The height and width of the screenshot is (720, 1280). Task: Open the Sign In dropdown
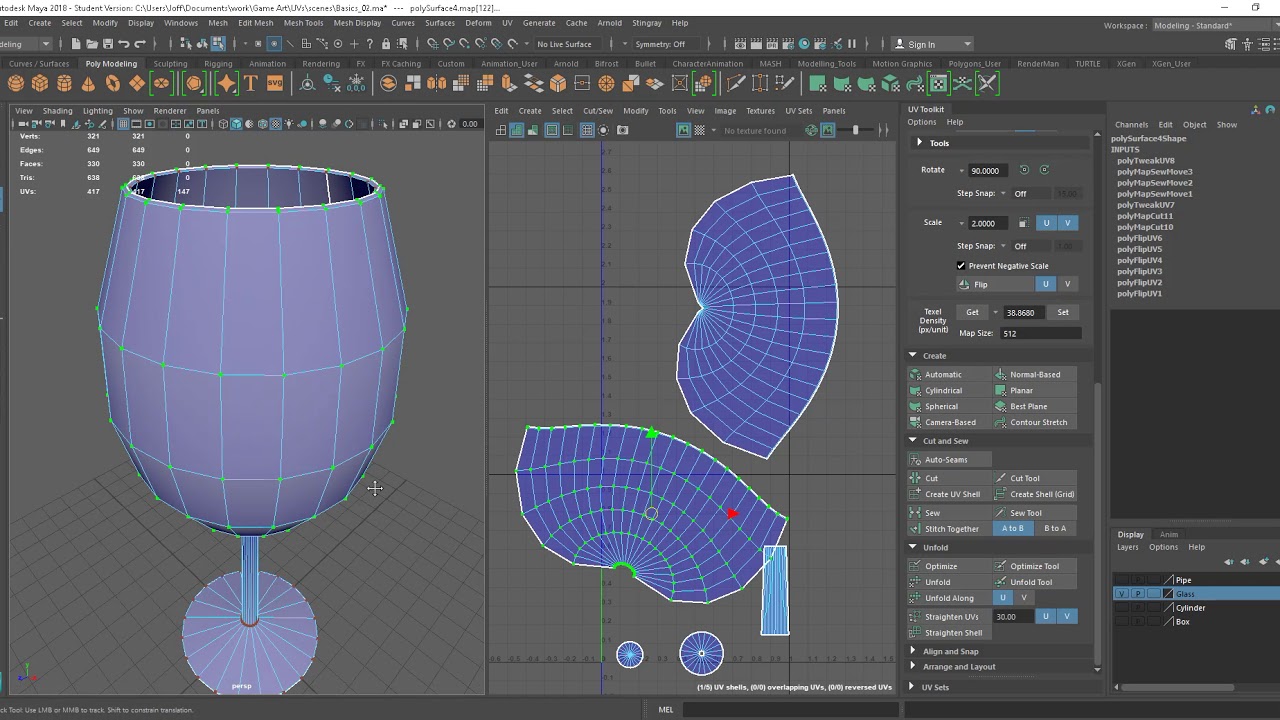click(x=932, y=44)
